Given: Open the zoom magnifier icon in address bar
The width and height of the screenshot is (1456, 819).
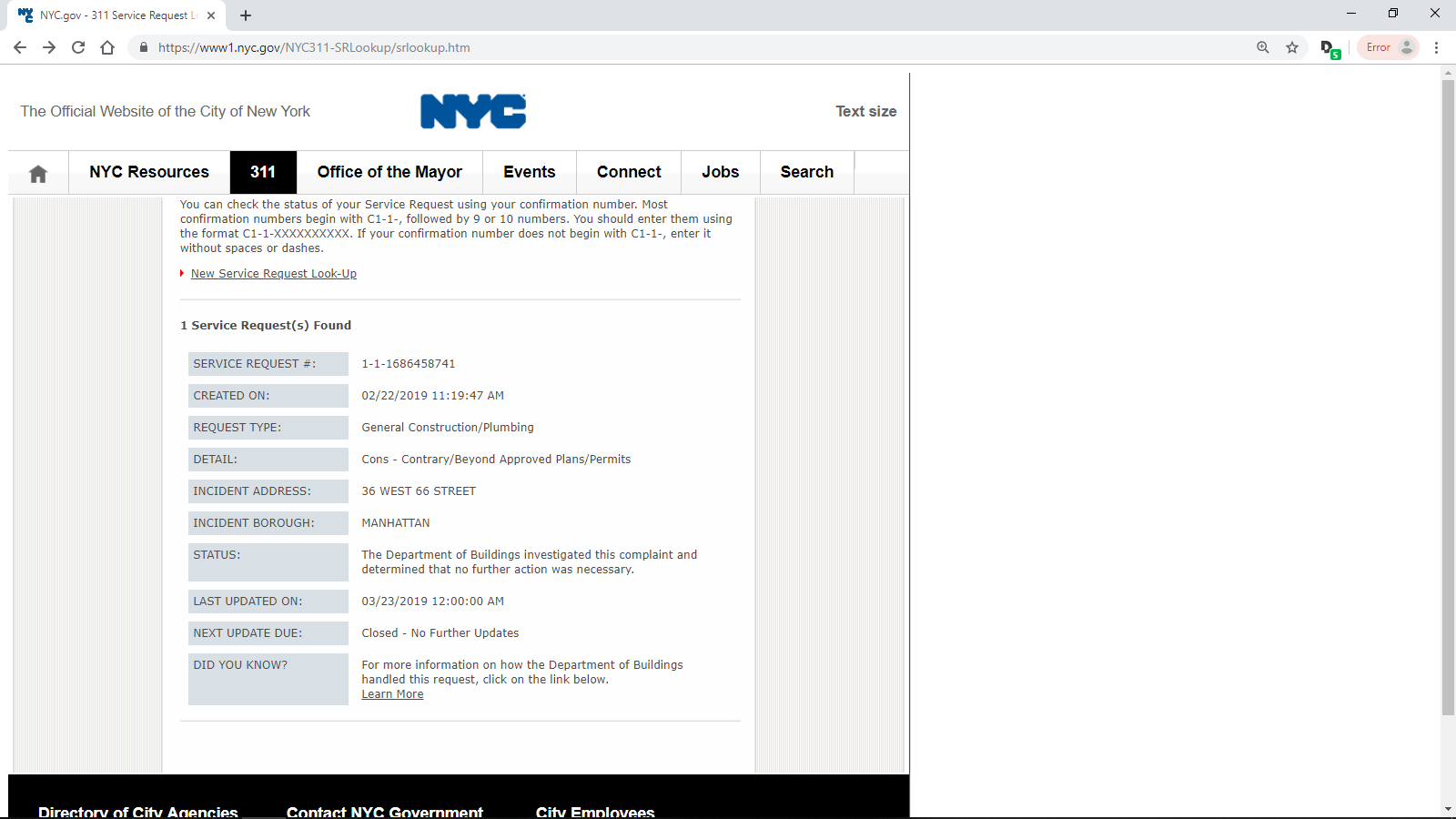Looking at the screenshot, I should (x=1263, y=47).
